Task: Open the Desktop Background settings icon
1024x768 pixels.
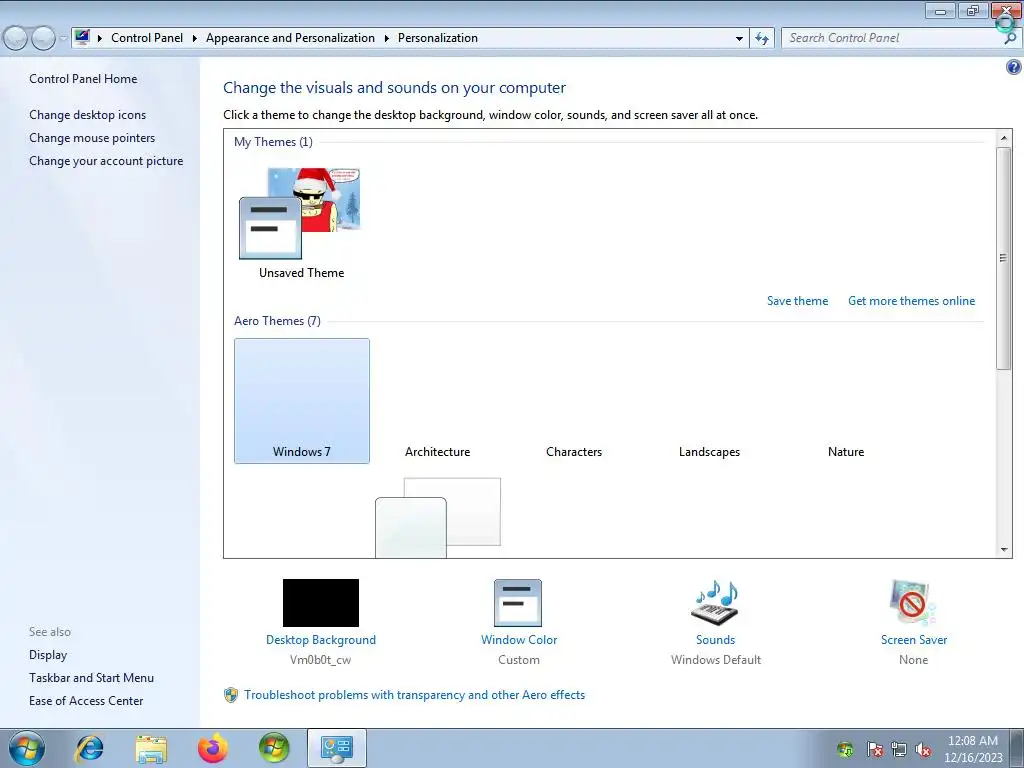Action: point(321,603)
